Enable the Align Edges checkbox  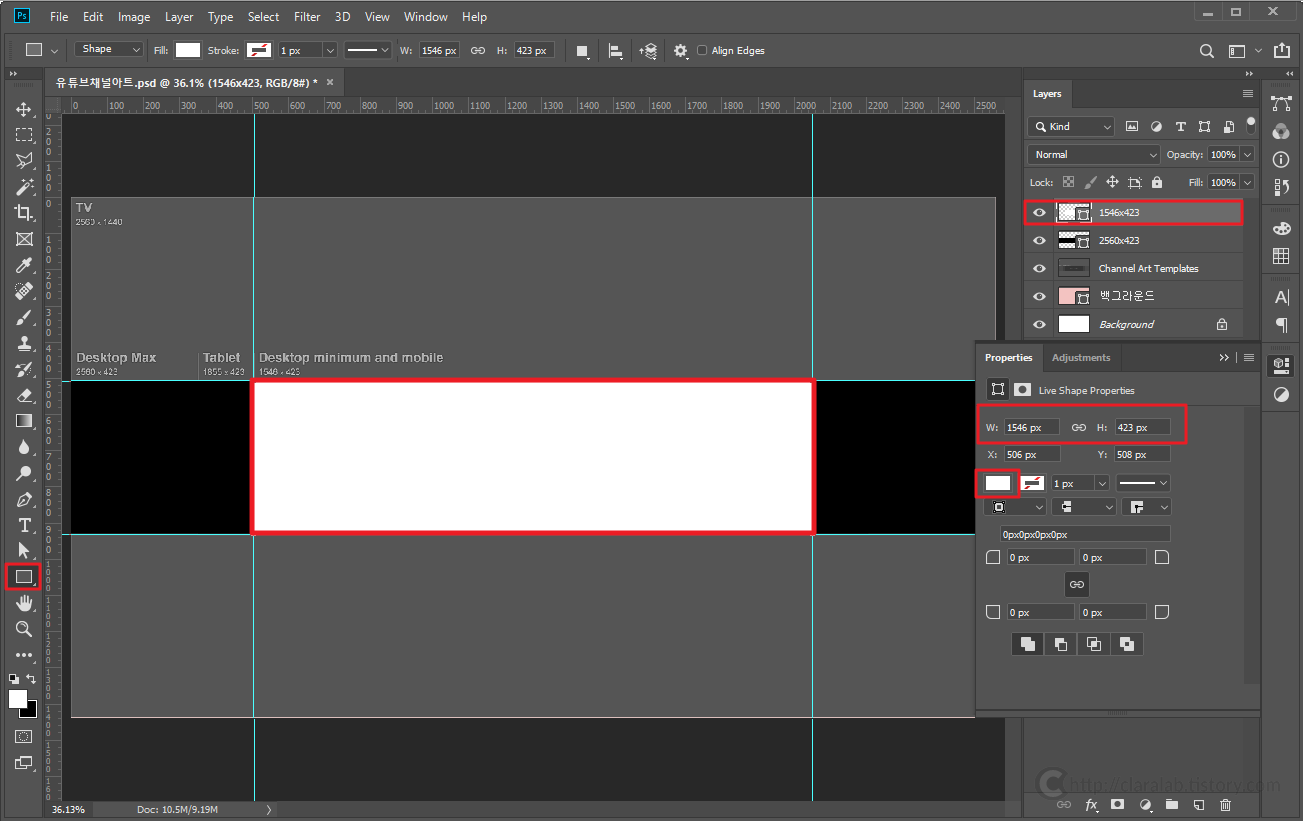point(702,50)
